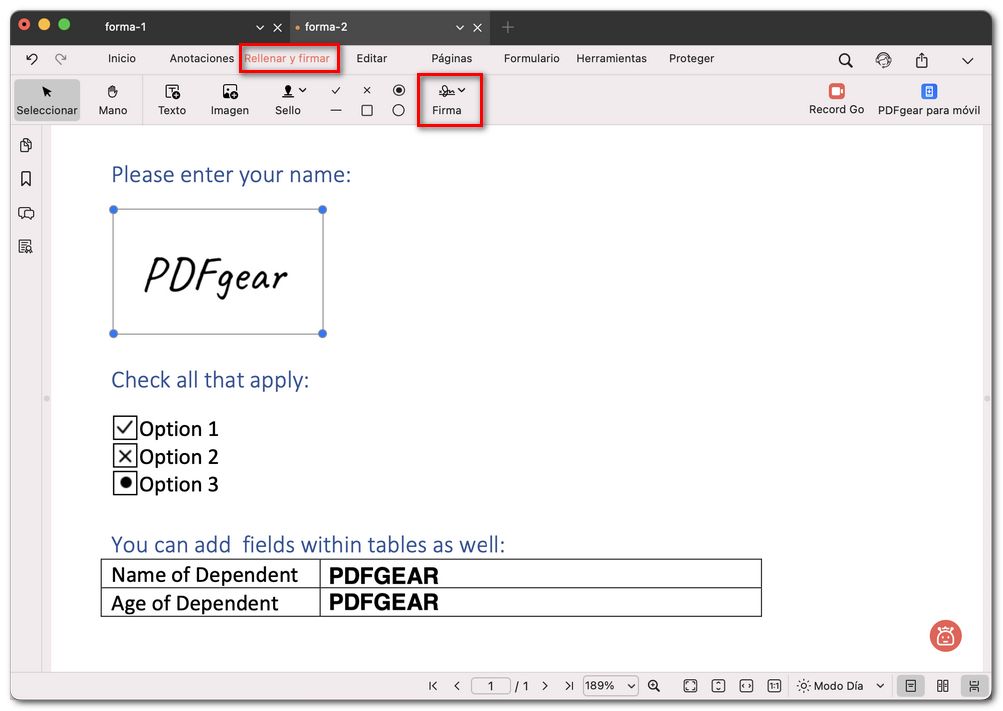Select the Mano (hand) tool
The width and height of the screenshot is (1003, 711).
(112, 99)
